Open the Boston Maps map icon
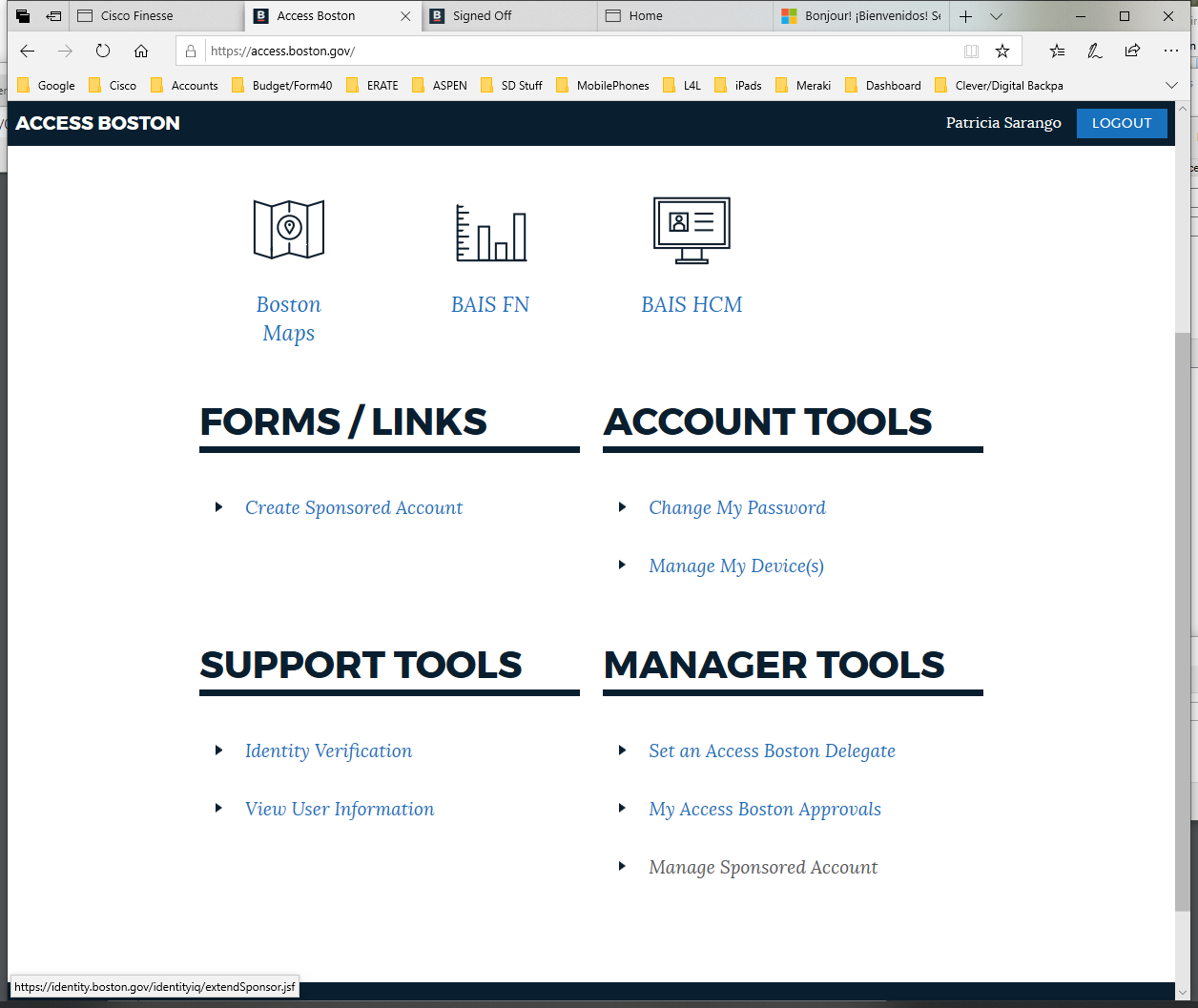The image size is (1198, 1008). coord(289,229)
